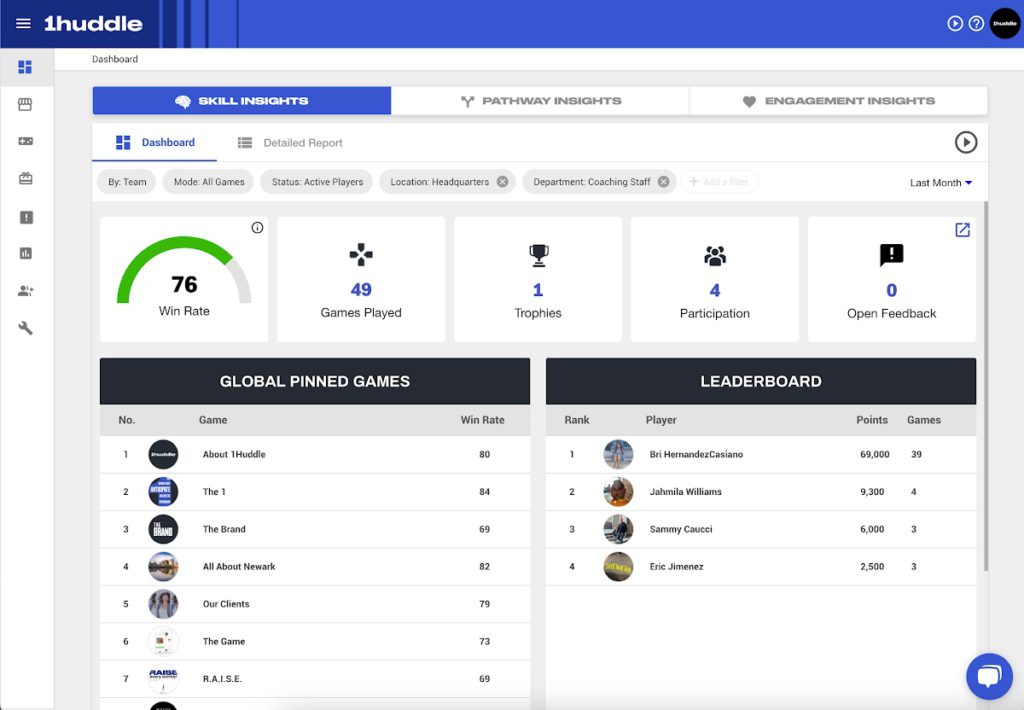Select the About 1Huddle game thumbnail
The image size is (1024, 710).
163,454
